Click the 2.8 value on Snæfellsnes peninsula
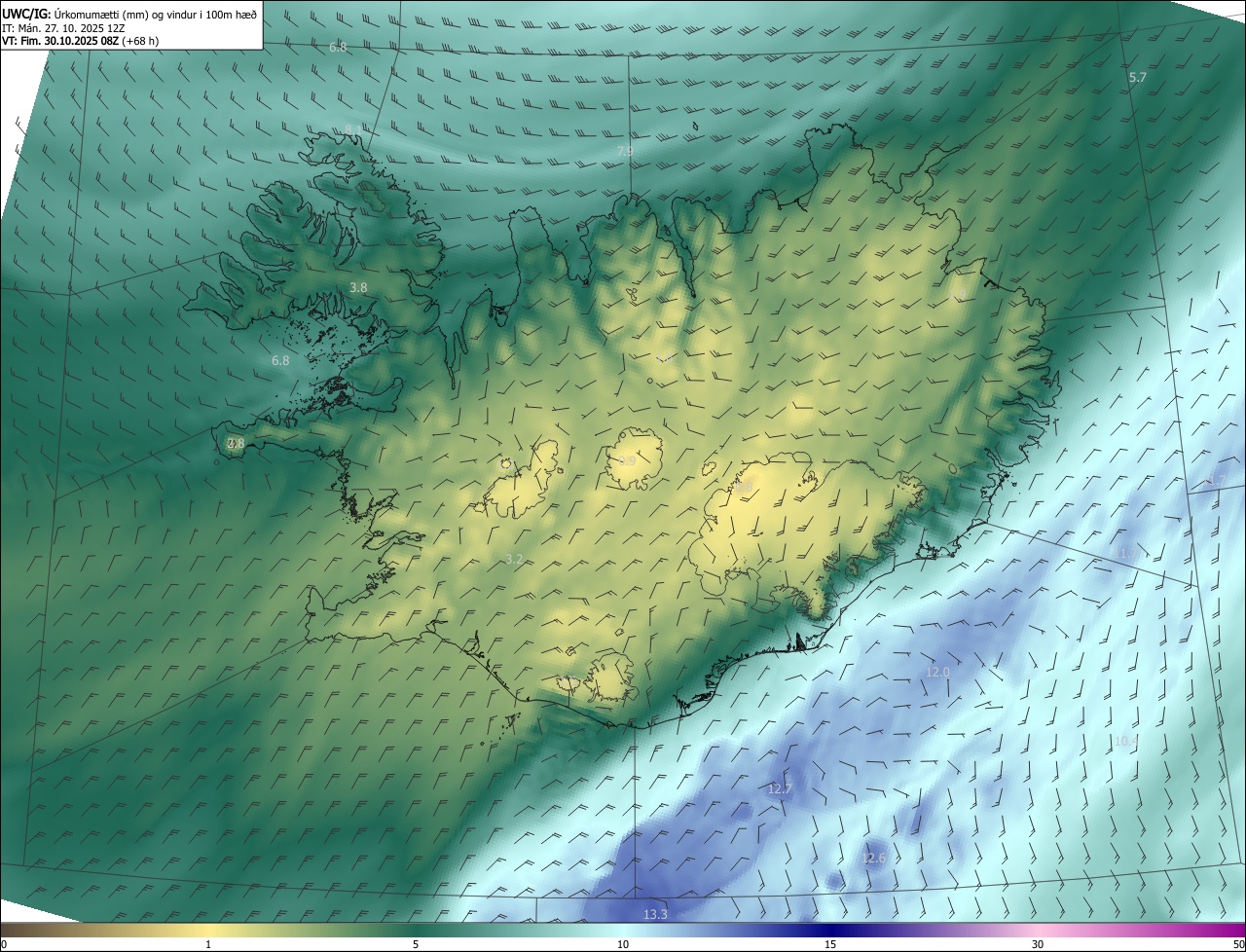The image size is (1246, 952). (236, 443)
